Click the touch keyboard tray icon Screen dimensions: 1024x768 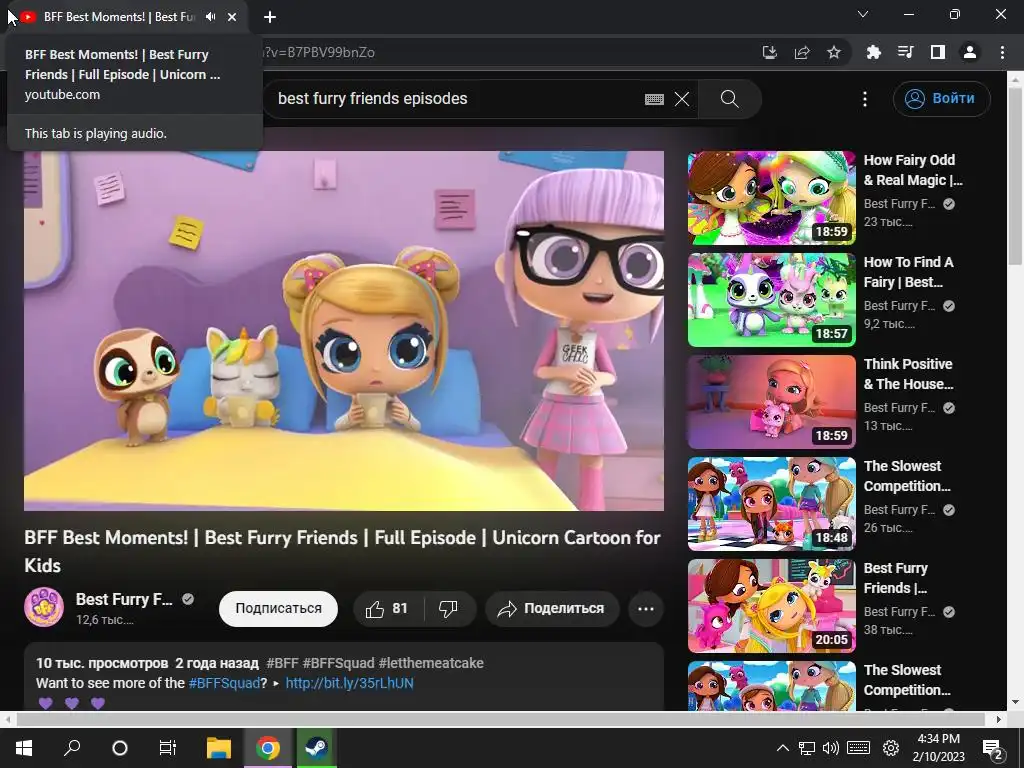(x=858, y=748)
